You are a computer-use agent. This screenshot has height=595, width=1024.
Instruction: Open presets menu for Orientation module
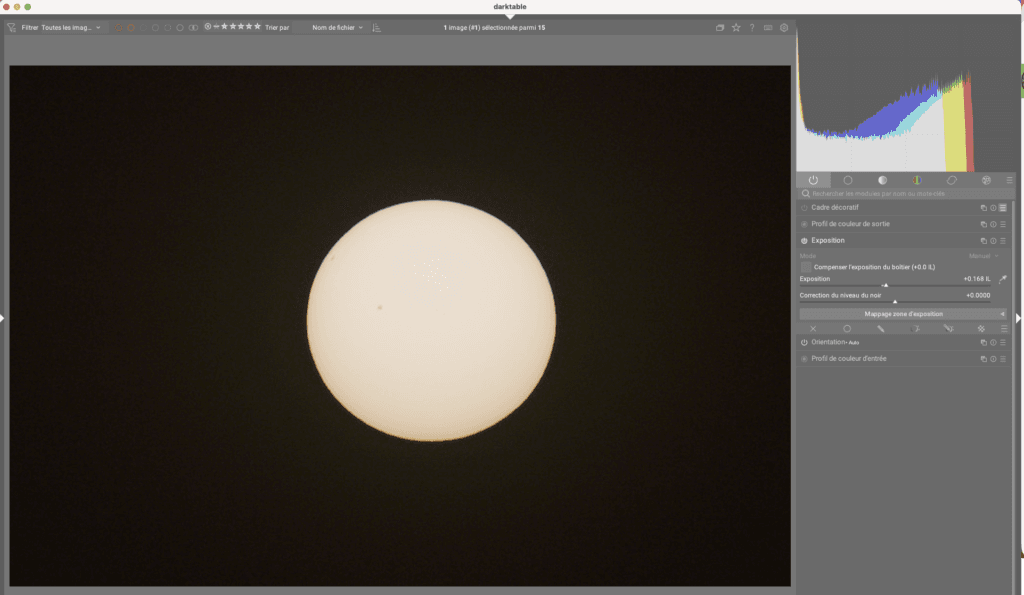click(x=1002, y=342)
